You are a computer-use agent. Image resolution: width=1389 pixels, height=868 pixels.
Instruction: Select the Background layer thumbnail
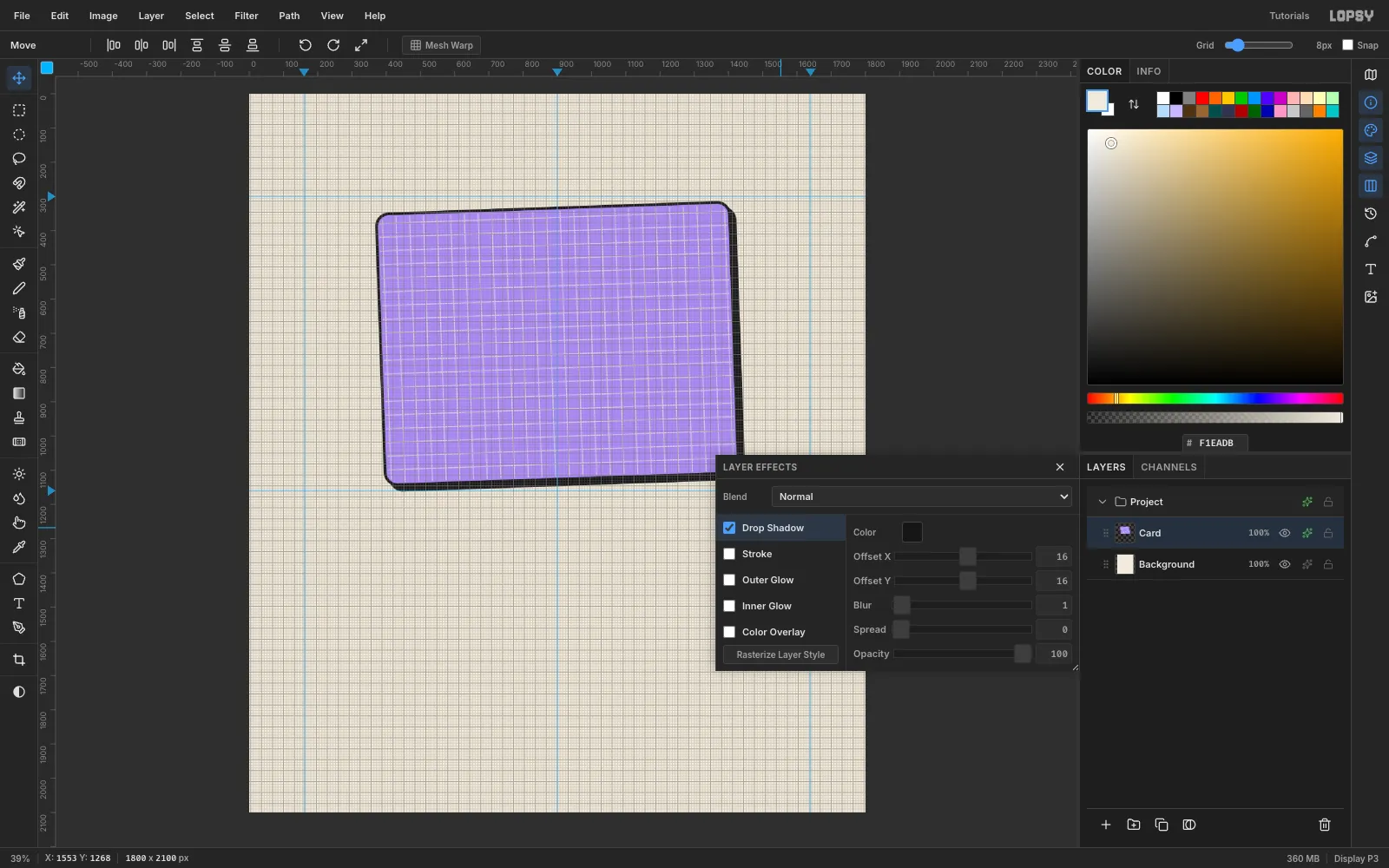click(x=1125, y=564)
